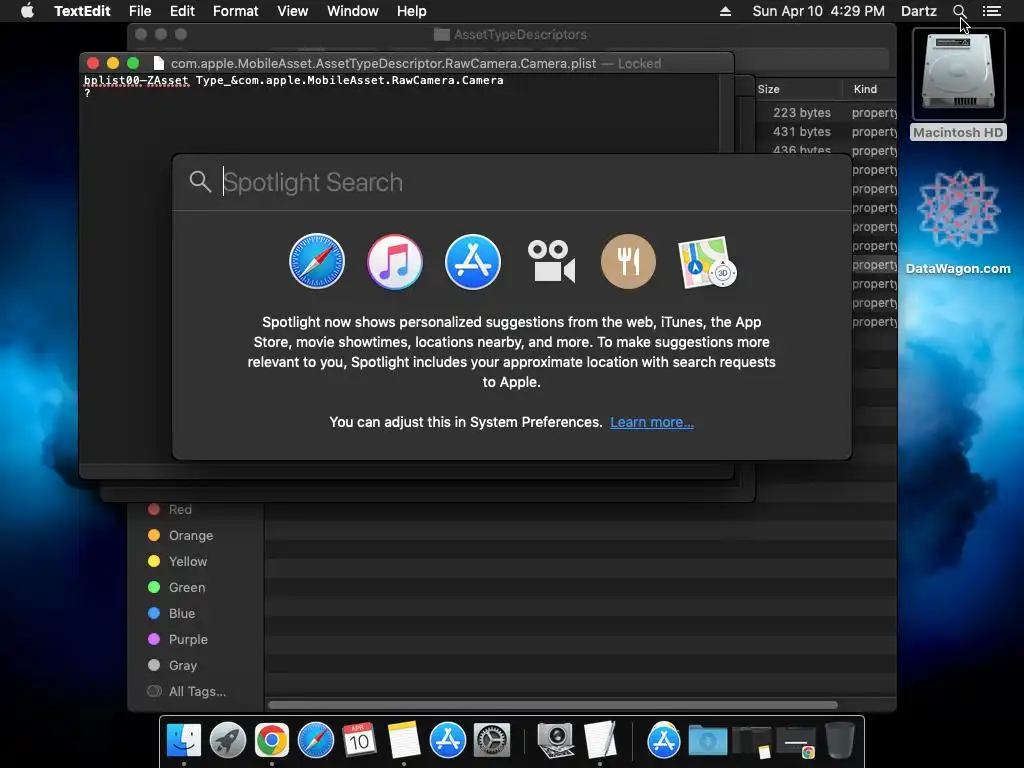Image resolution: width=1024 pixels, height=768 pixels.
Task: Click the fork and knife nearby locations icon
Action: [x=628, y=261]
